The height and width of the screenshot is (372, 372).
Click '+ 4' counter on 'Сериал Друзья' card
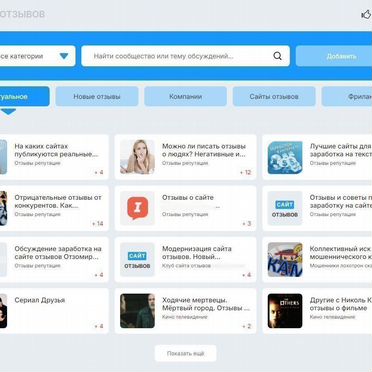click(99, 326)
